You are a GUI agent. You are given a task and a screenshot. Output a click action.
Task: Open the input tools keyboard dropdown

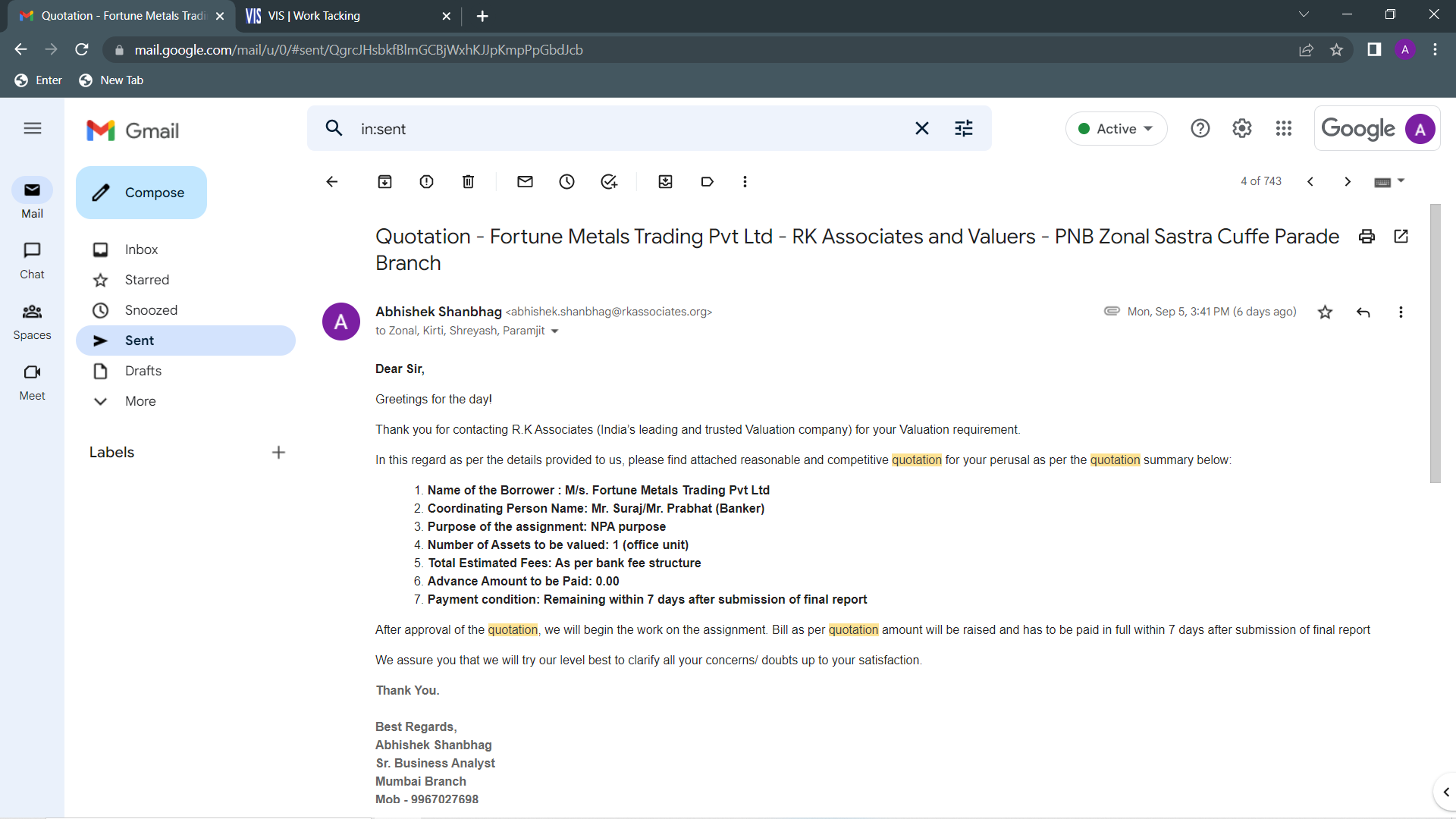pos(1390,181)
